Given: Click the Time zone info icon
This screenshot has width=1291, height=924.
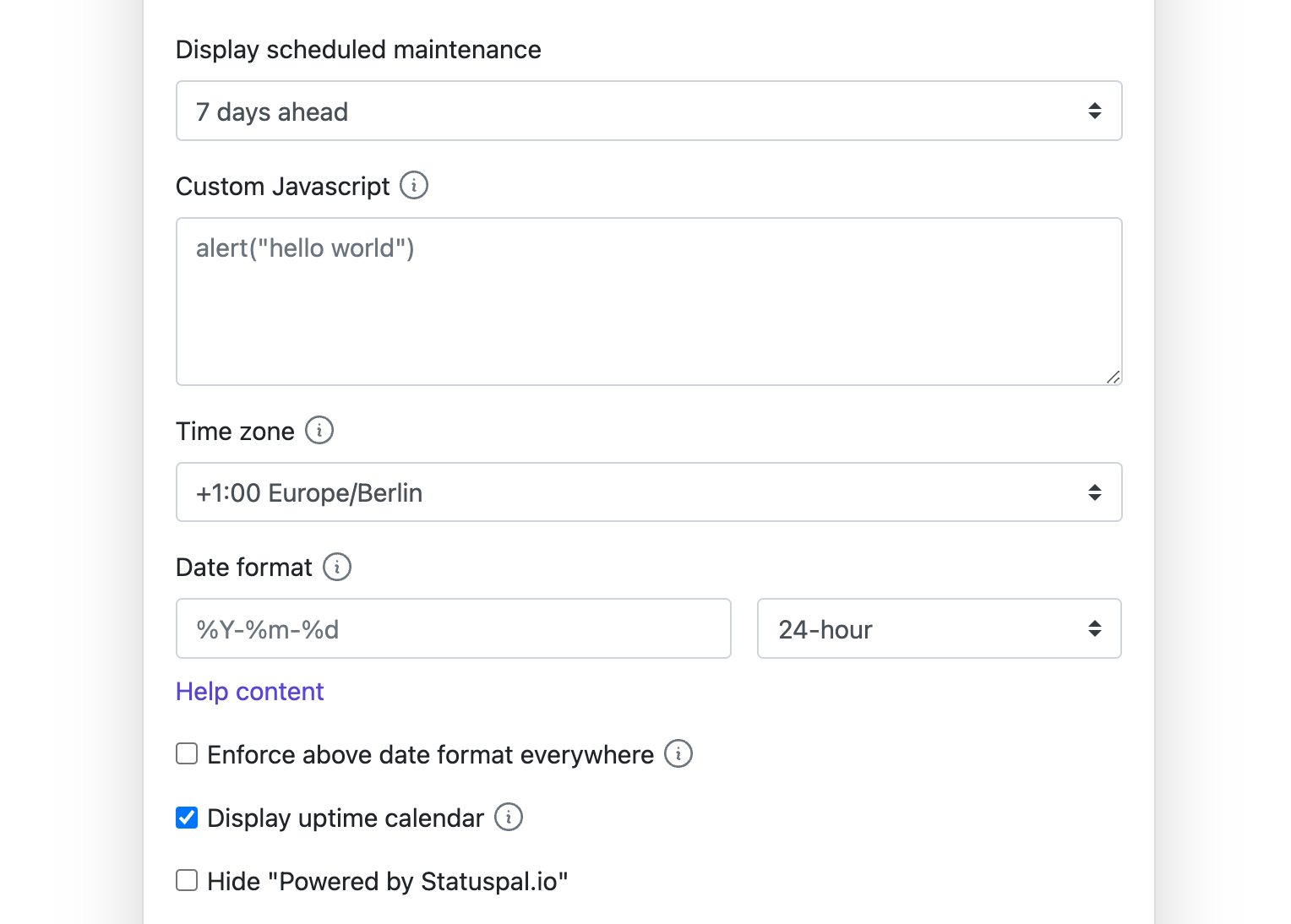Looking at the screenshot, I should (x=319, y=430).
